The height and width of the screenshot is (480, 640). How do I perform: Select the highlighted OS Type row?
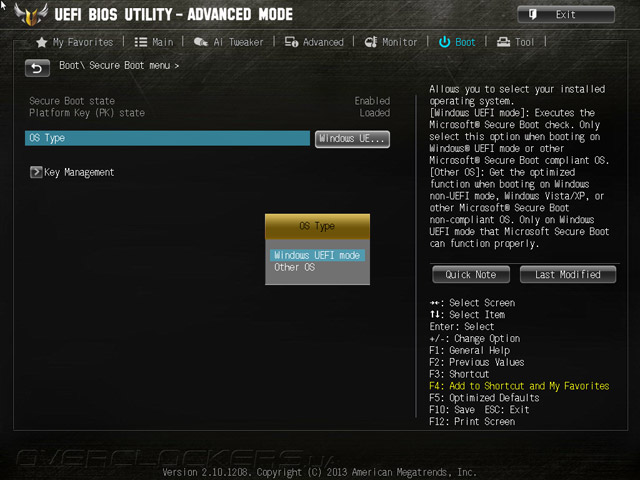click(167, 138)
